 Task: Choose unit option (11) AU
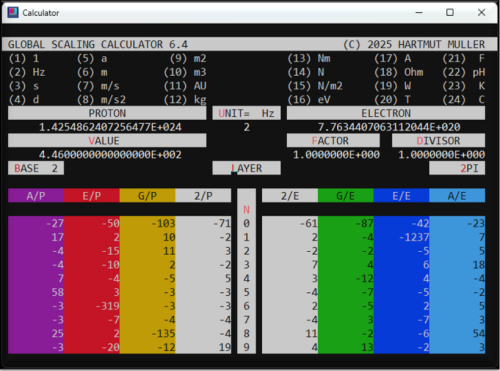tap(185, 86)
